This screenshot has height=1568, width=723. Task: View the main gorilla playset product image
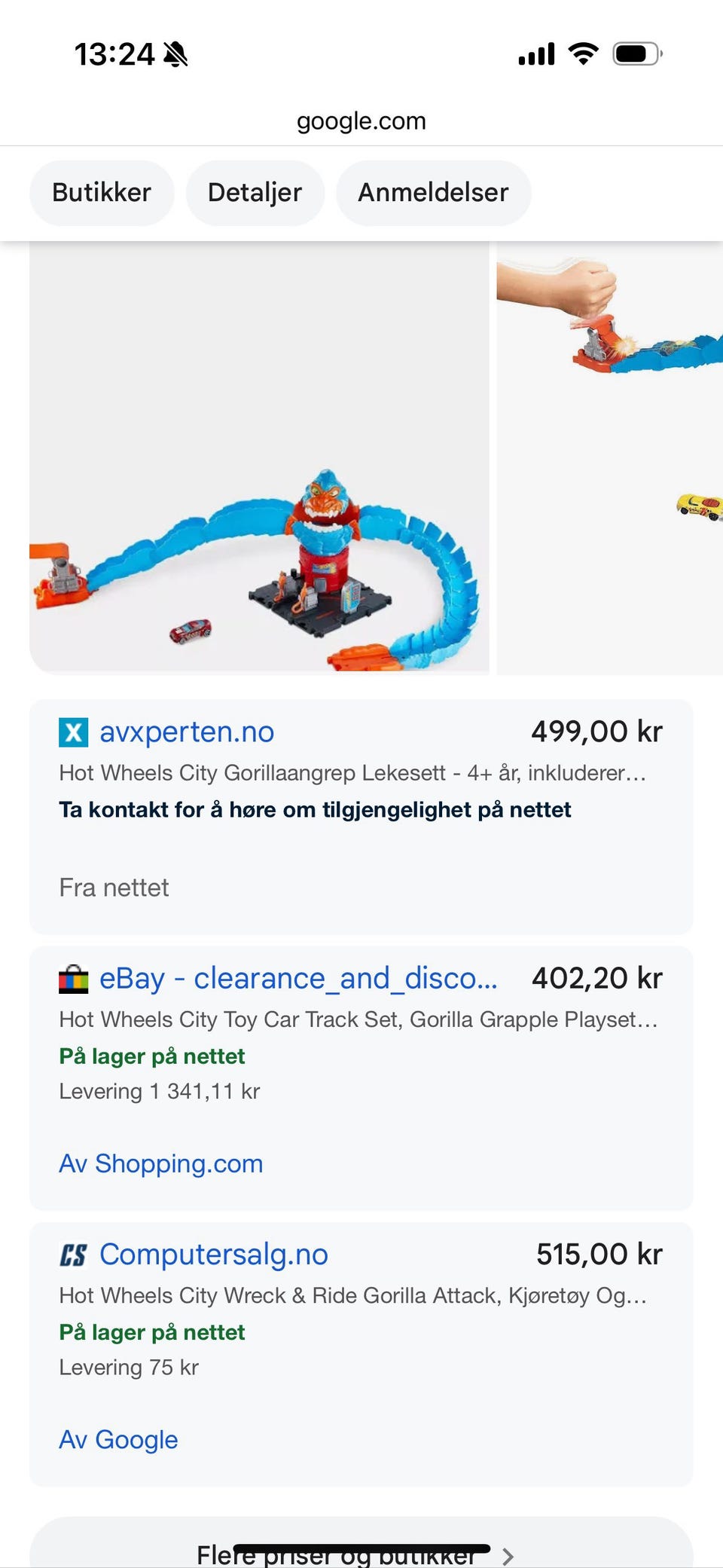click(x=259, y=457)
